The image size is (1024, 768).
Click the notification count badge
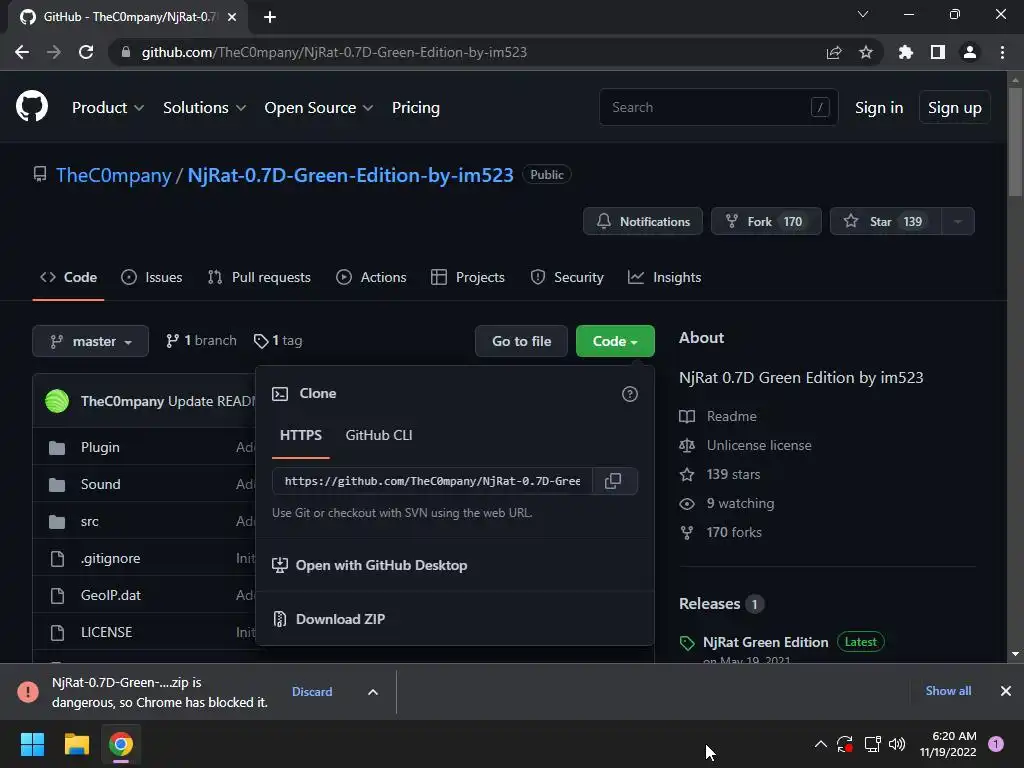tap(996, 744)
